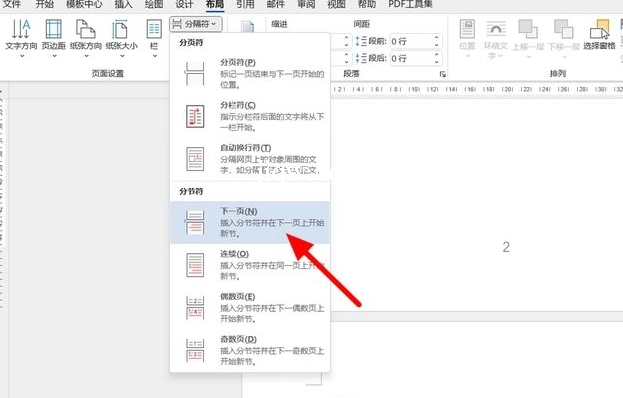Switch to the 布局 Layout tab
Screen dimensions: 623x398
coord(215,4)
